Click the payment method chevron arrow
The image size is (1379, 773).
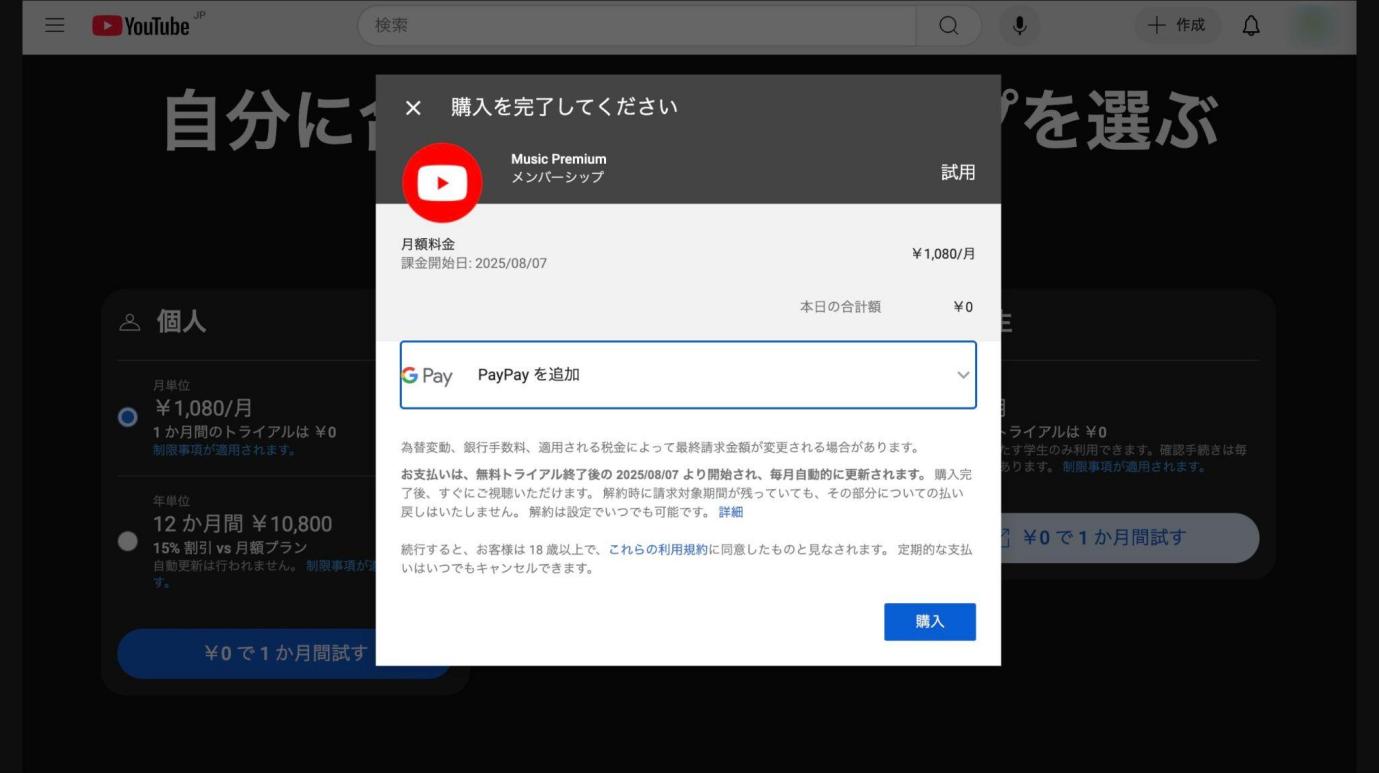point(963,375)
